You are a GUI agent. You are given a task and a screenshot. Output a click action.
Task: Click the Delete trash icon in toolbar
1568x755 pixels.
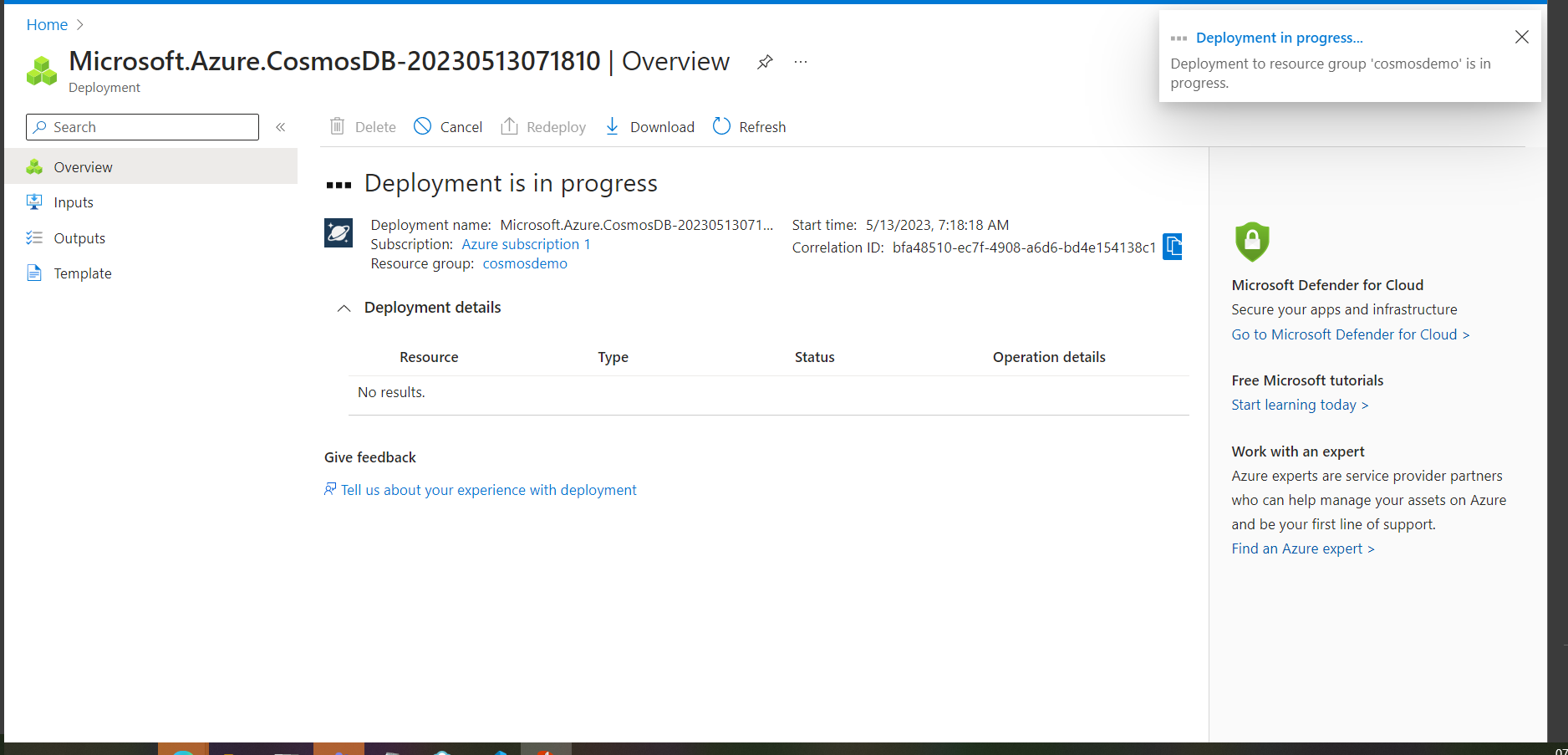tap(337, 126)
